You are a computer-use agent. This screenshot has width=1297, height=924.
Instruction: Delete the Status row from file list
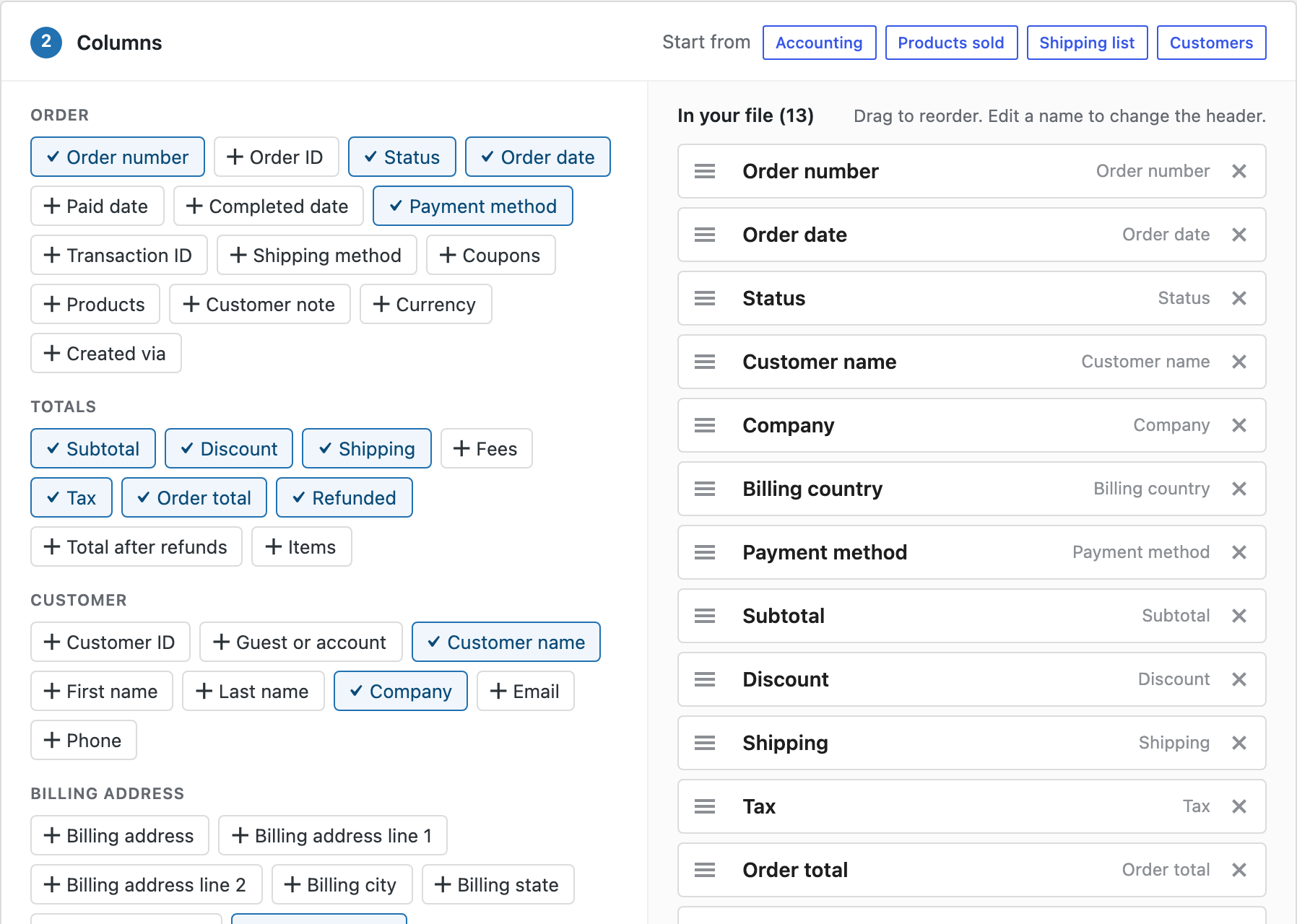point(1239,298)
